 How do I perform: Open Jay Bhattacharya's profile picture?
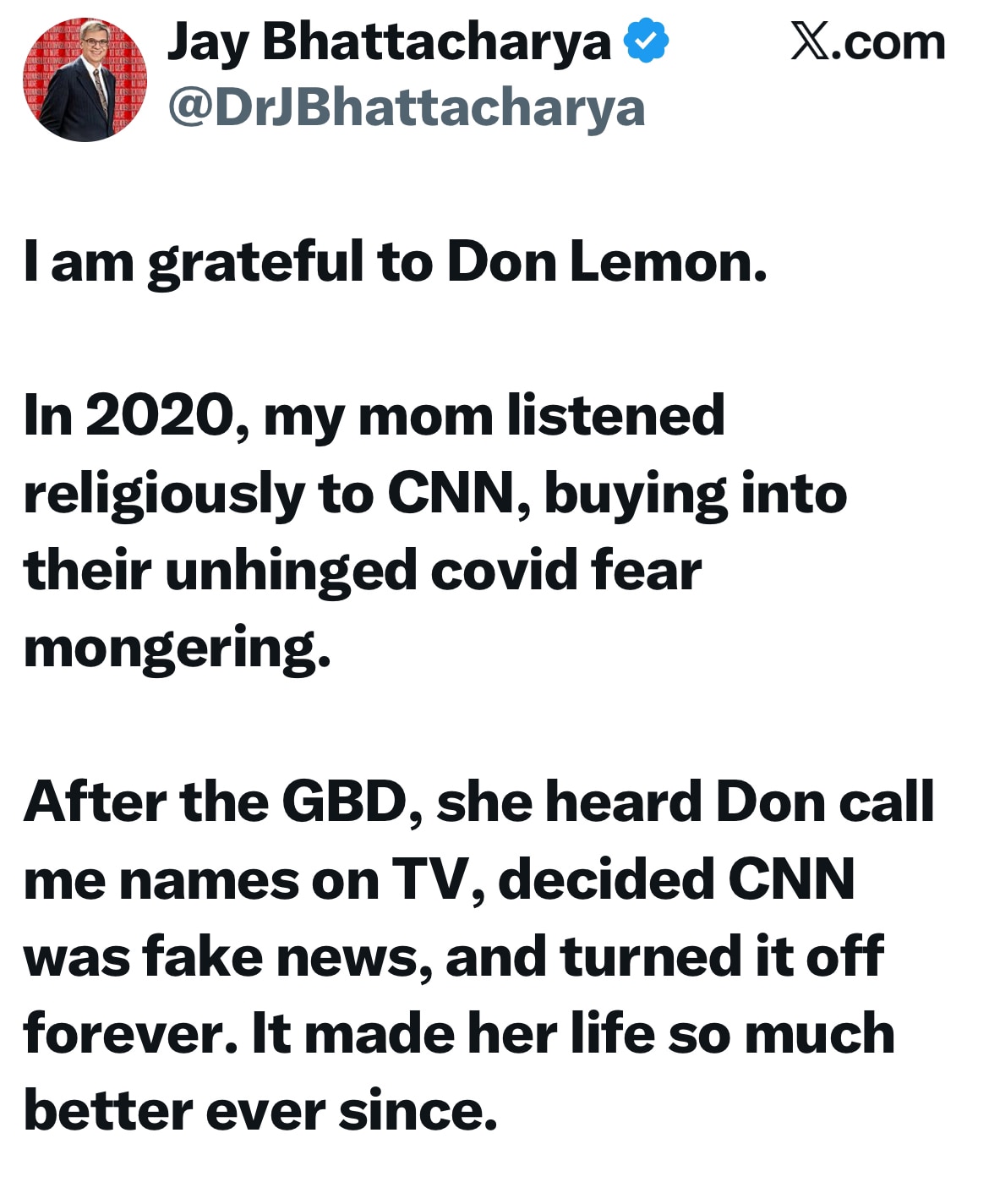click(x=85, y=79)
